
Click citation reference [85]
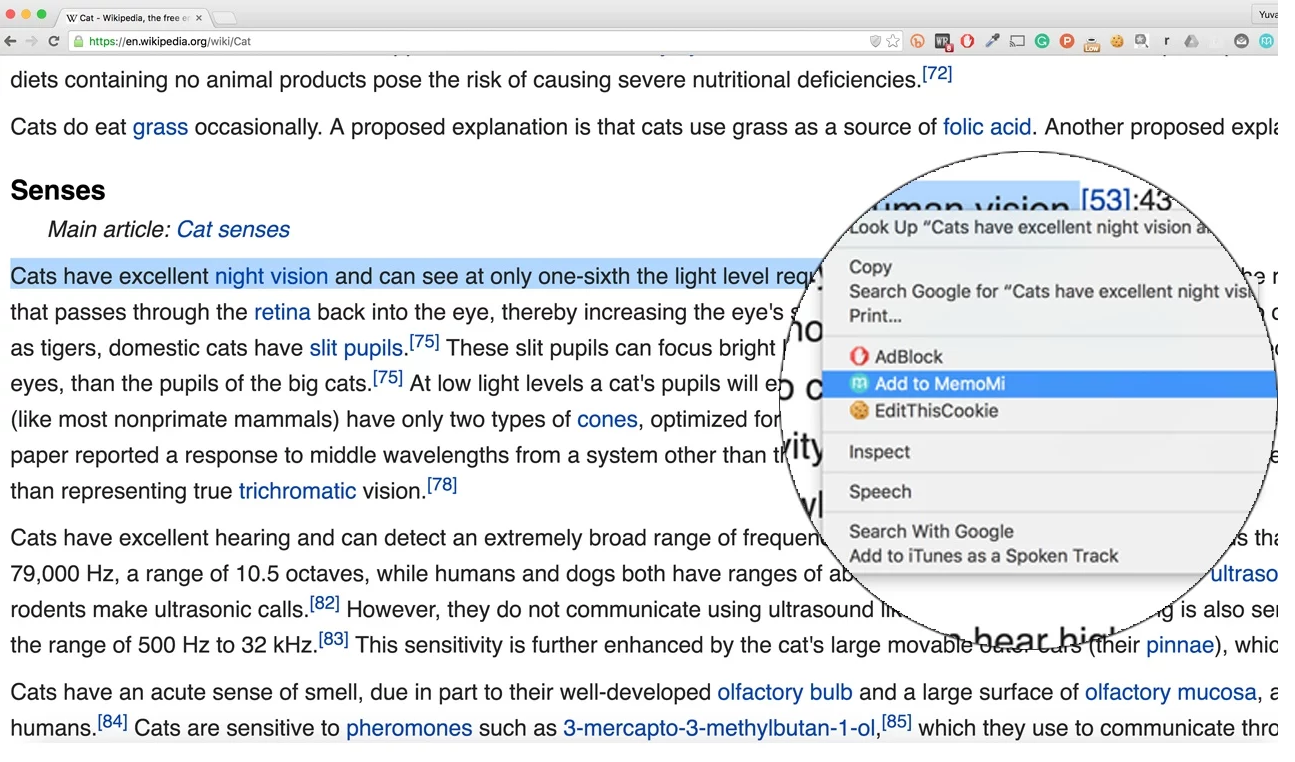[897, 721]
